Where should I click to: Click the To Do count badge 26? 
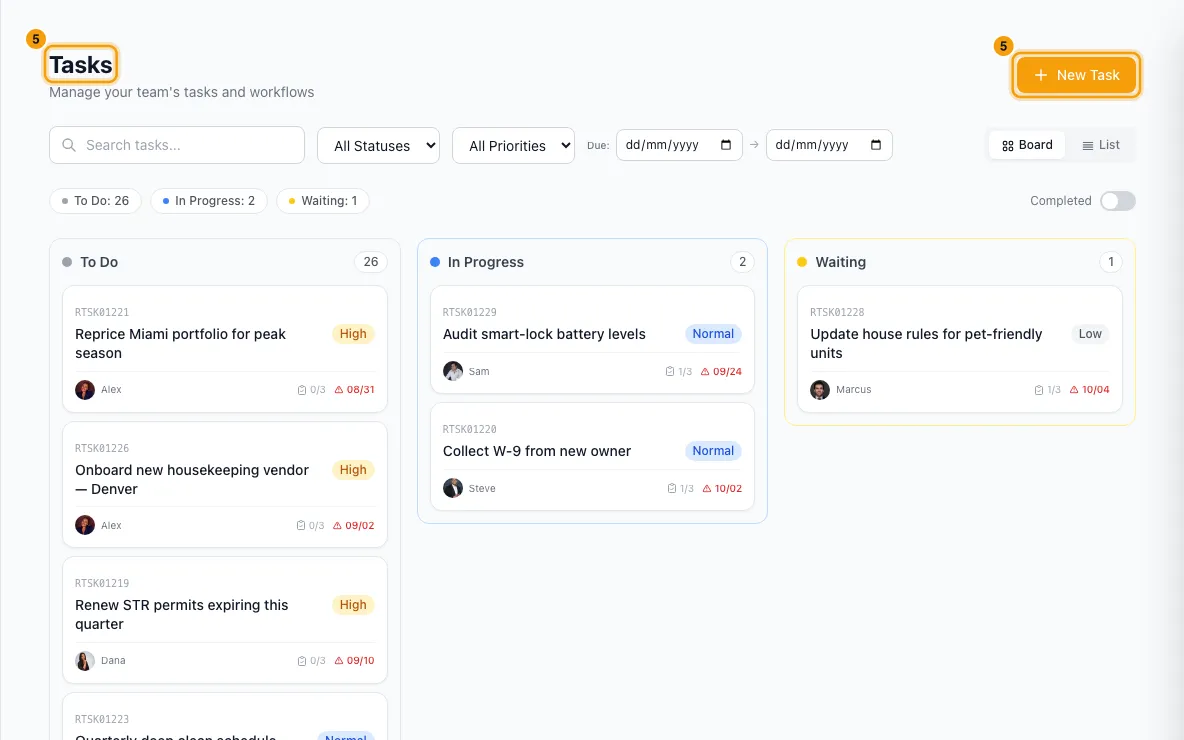371,262
